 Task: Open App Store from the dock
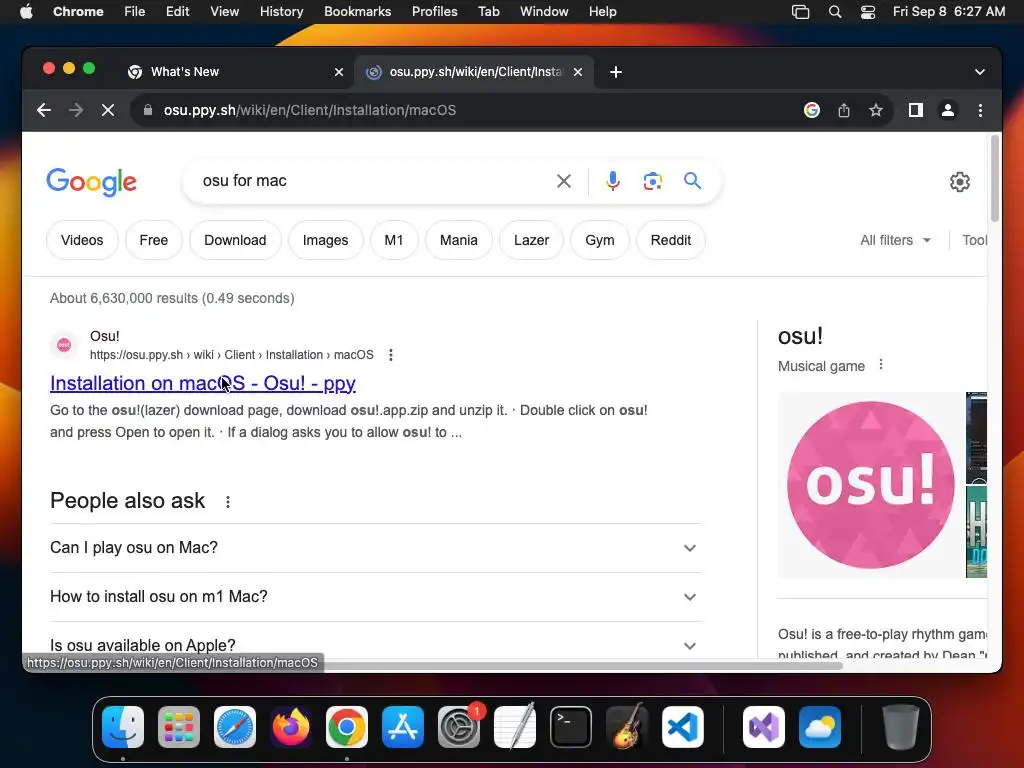tap(403, 727)
